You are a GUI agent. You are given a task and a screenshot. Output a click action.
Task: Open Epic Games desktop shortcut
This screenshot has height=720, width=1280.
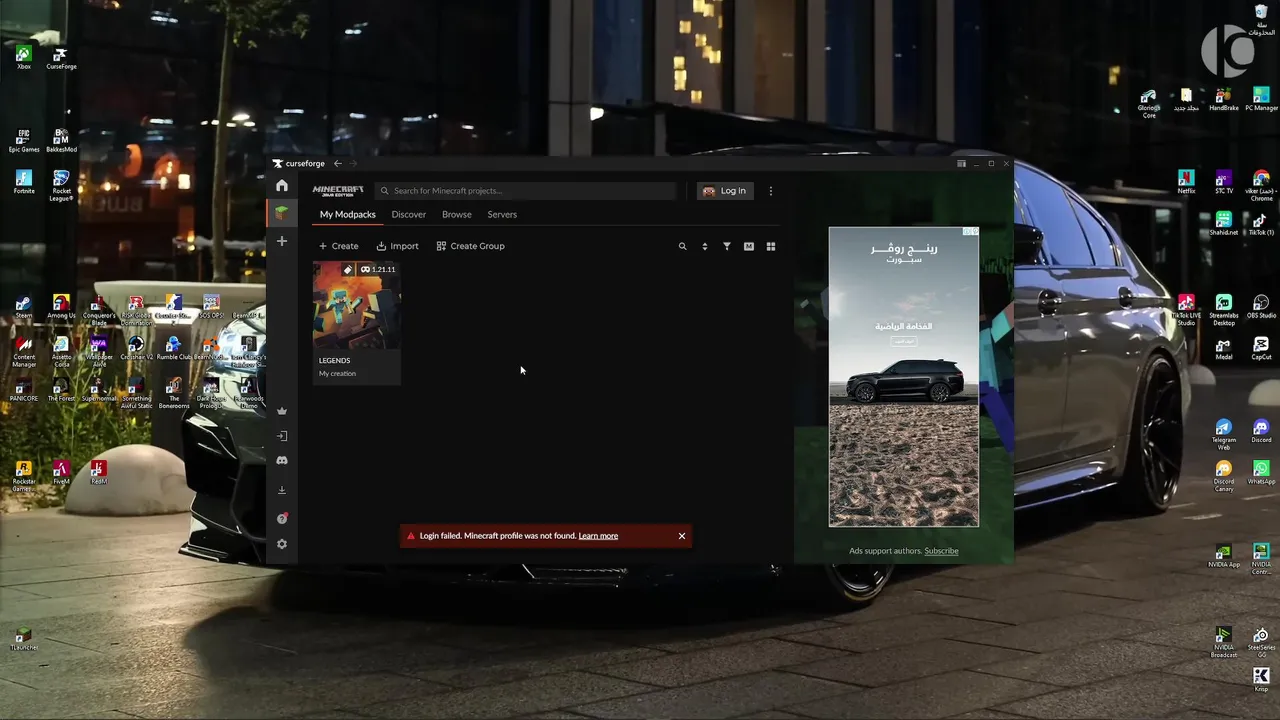click(23, 141)
